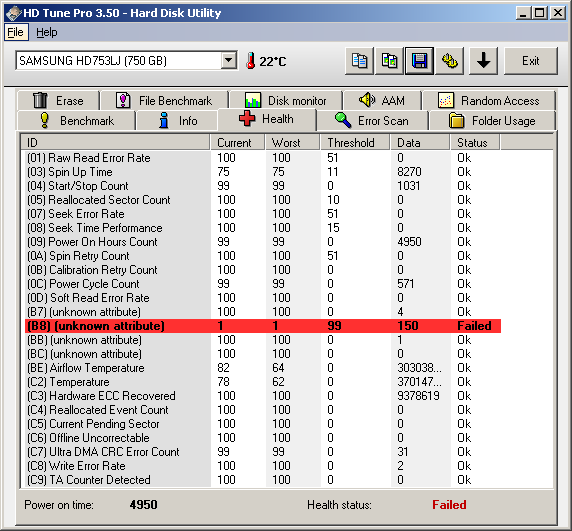This screenshot has width=572, height=531.
Task: Click the data value 9378619
Action: [418, 396]
